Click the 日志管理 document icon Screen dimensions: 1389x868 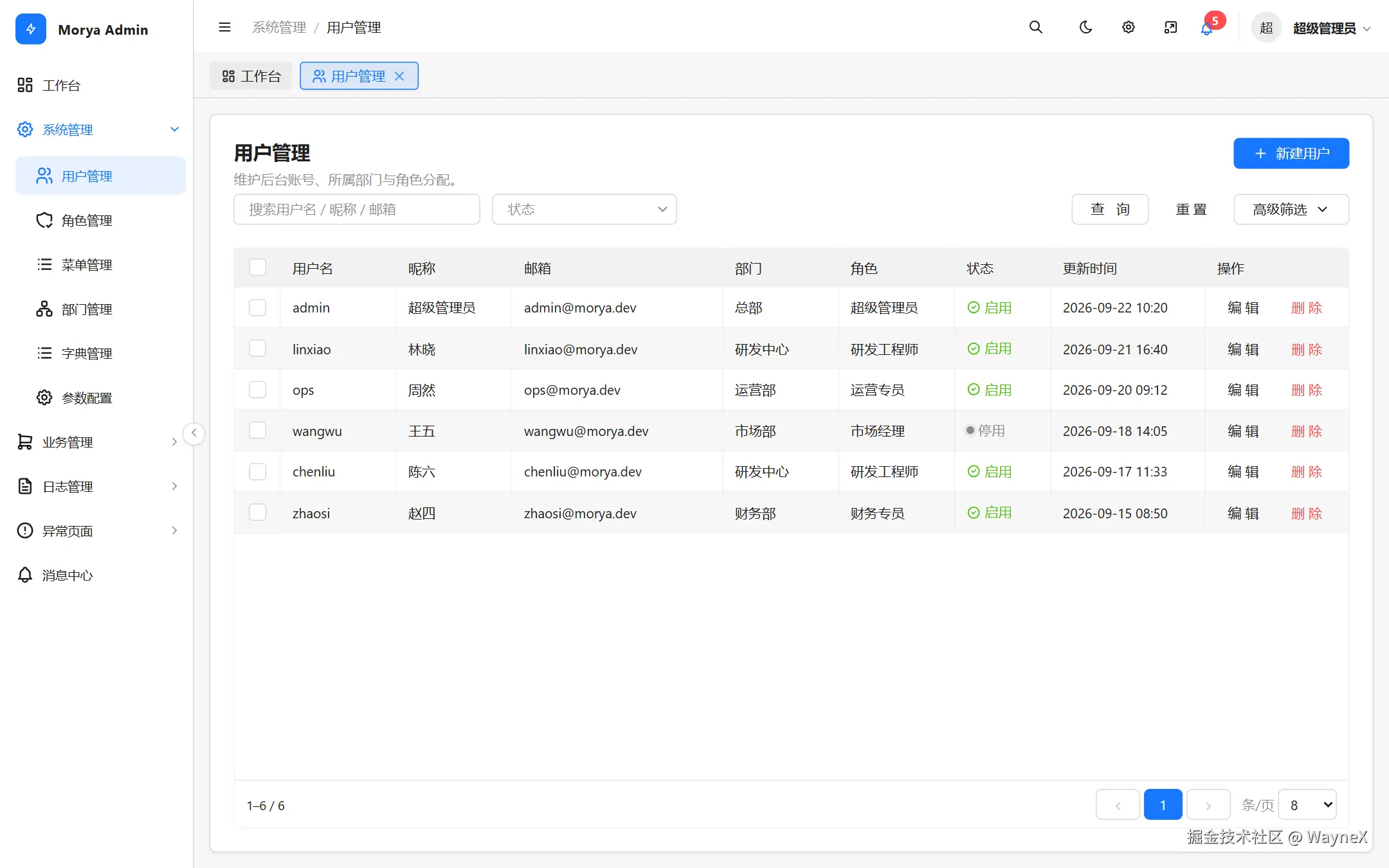[25, 486]
